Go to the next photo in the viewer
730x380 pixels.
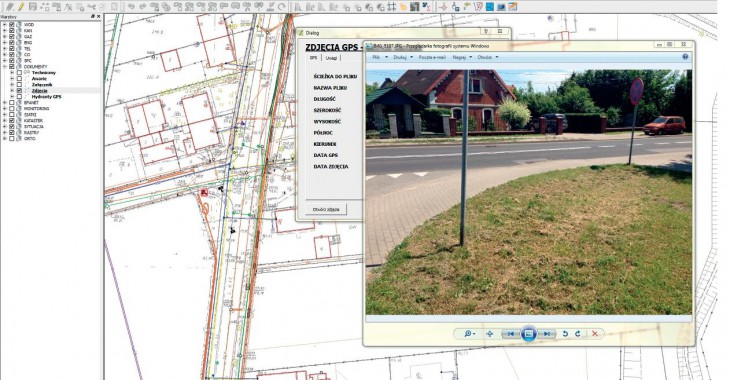pos(547,333)
